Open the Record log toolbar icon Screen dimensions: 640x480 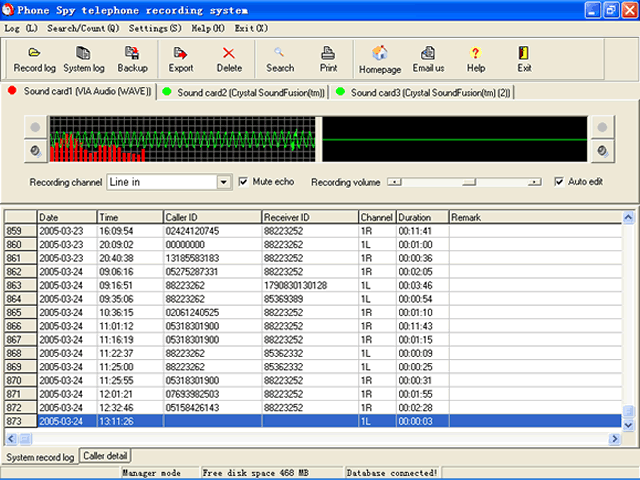pos(34,60)
